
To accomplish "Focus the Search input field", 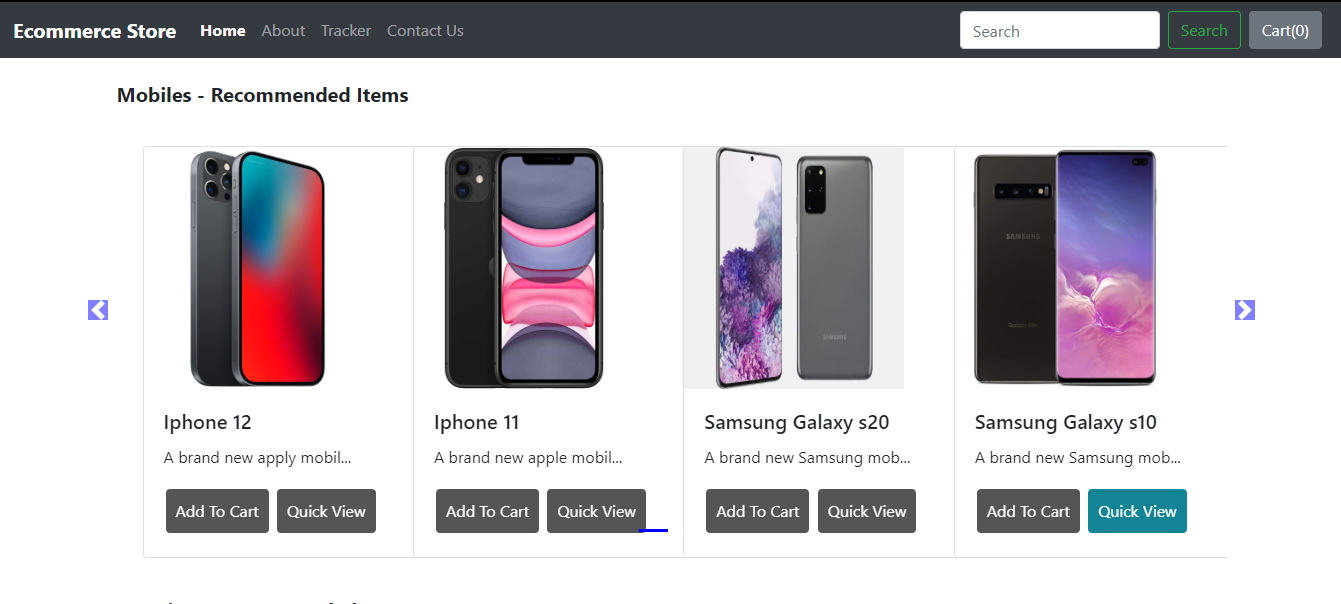I will click(x=1059, y=31).
